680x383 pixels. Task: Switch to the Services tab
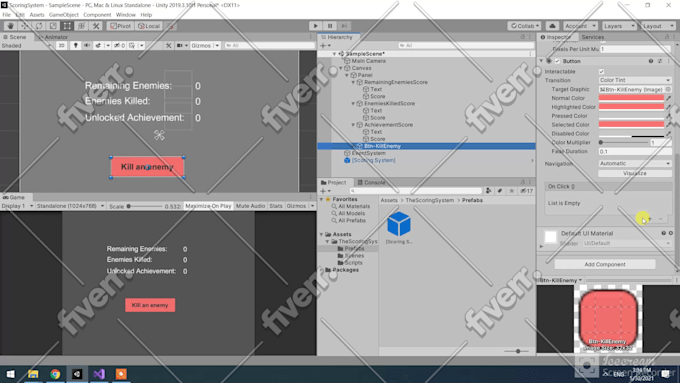click(x=592, y=37)
